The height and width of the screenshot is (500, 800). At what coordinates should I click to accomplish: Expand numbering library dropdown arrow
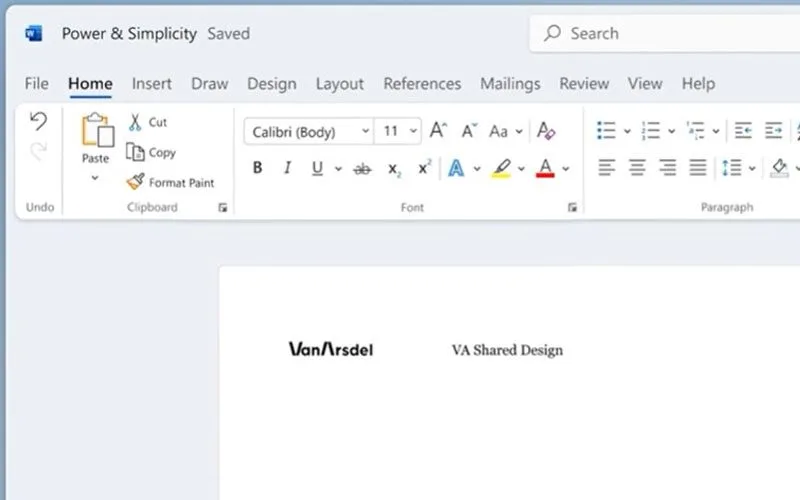[x=672, y=132]
